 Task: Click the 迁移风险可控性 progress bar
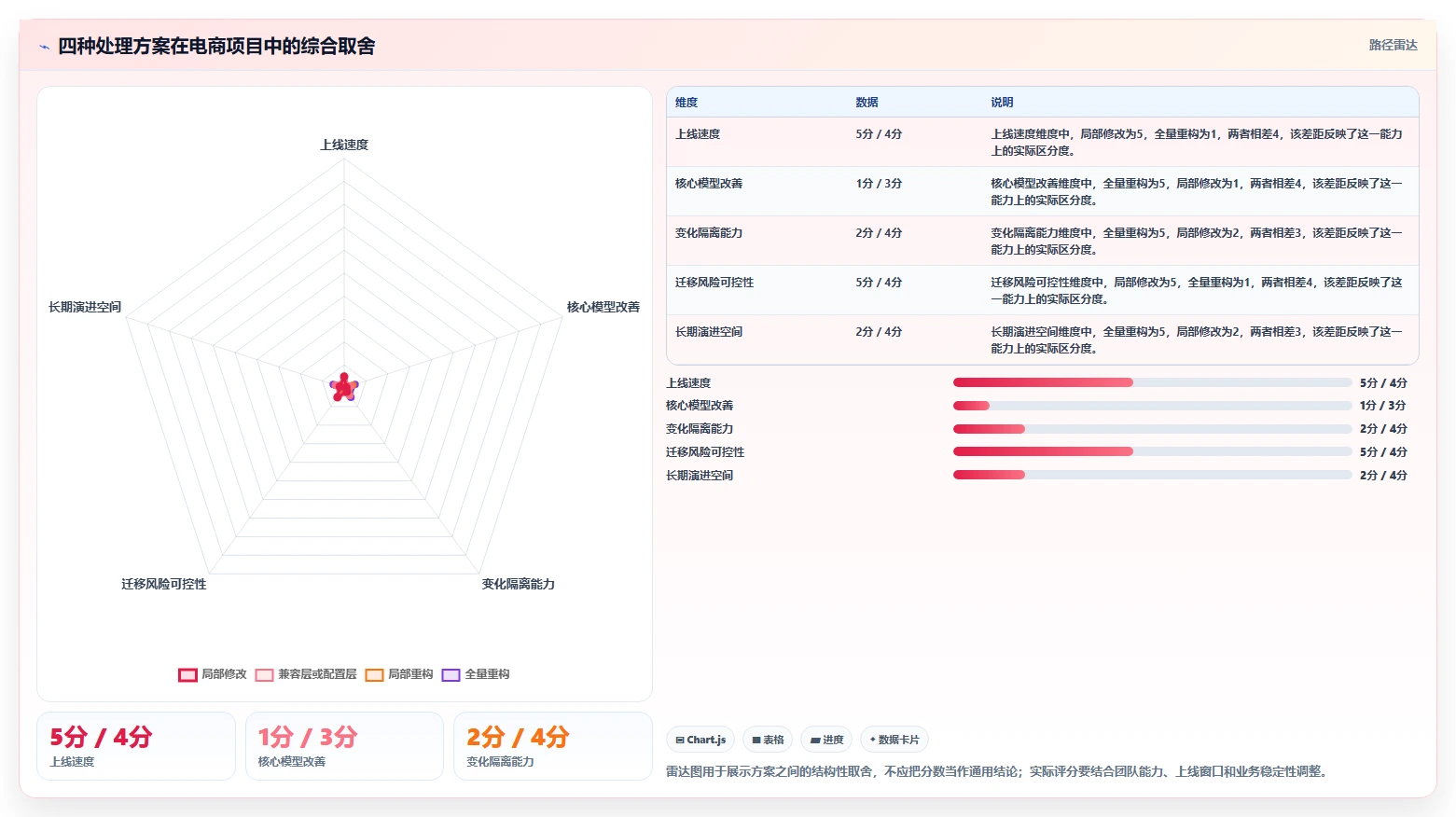(1152, 451)
